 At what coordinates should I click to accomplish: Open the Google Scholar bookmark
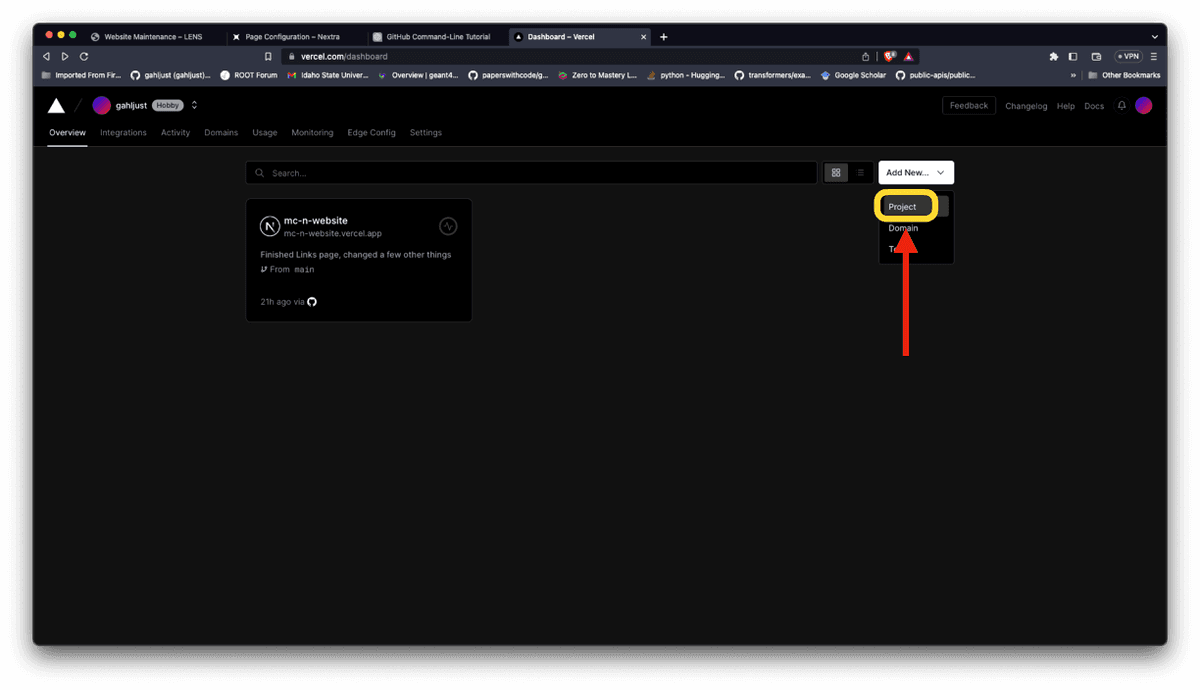coord(853,75)
